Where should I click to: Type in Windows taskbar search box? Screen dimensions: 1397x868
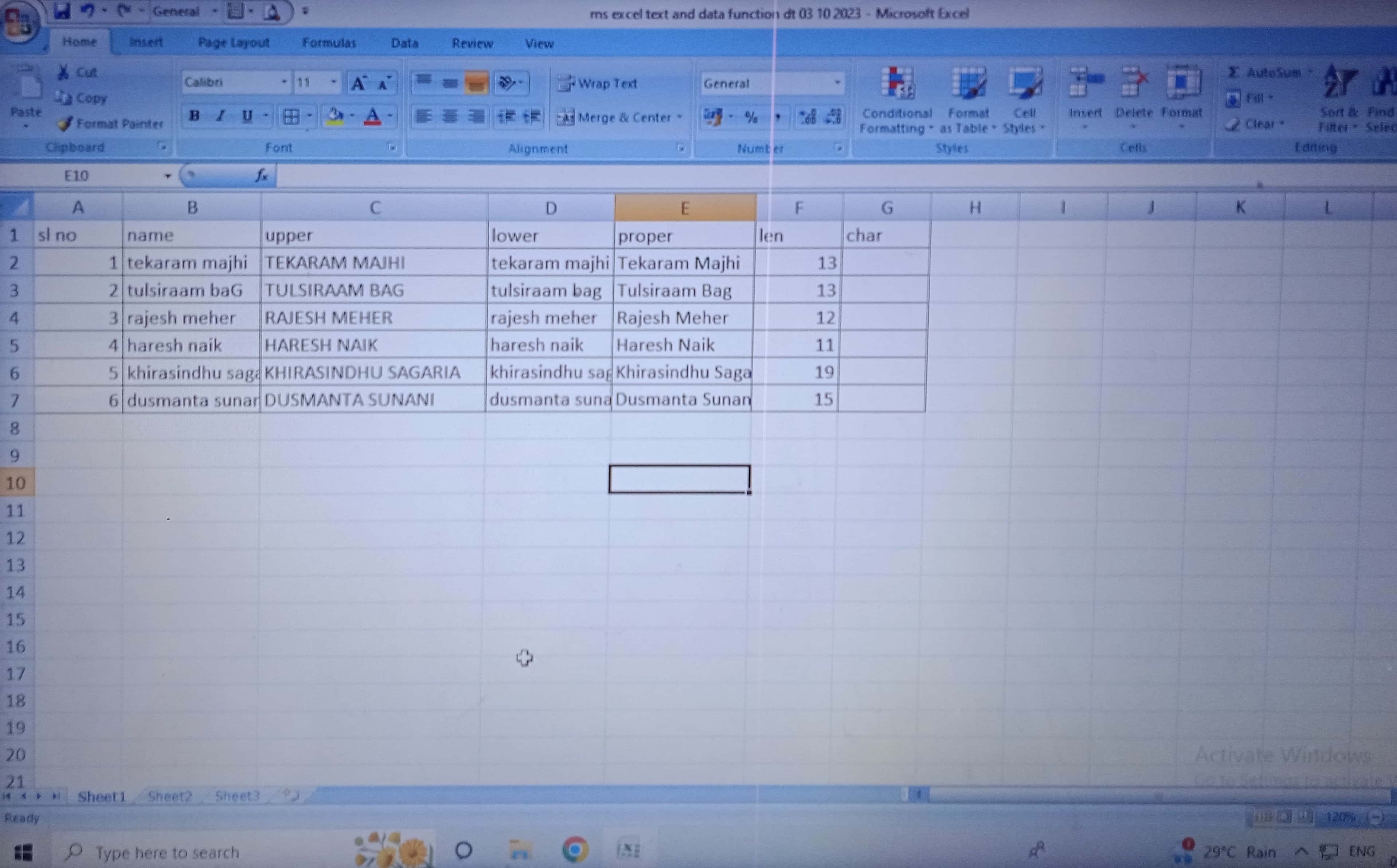click(x=166, y=852)
